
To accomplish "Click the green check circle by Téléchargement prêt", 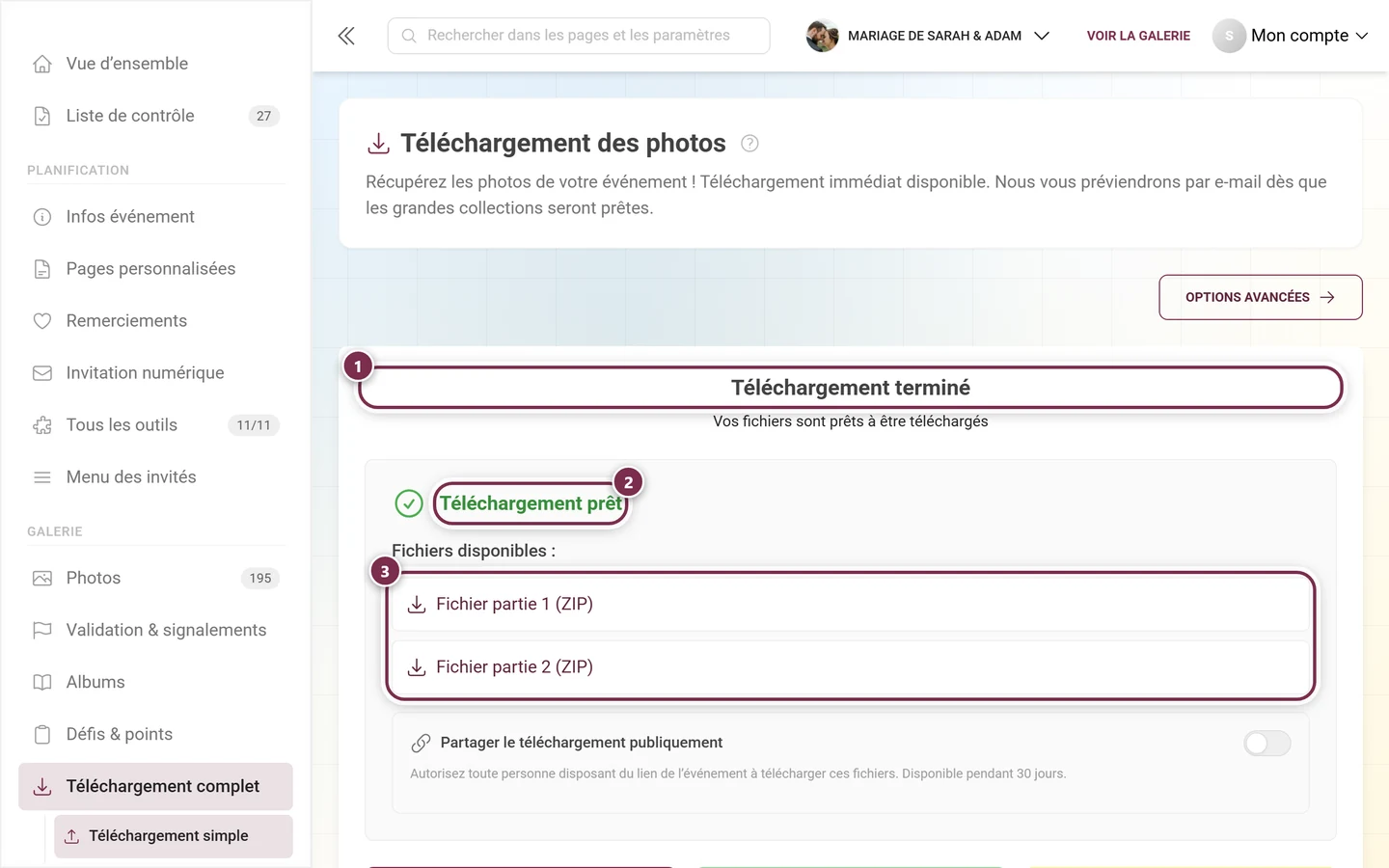I will tap(409, 503).
